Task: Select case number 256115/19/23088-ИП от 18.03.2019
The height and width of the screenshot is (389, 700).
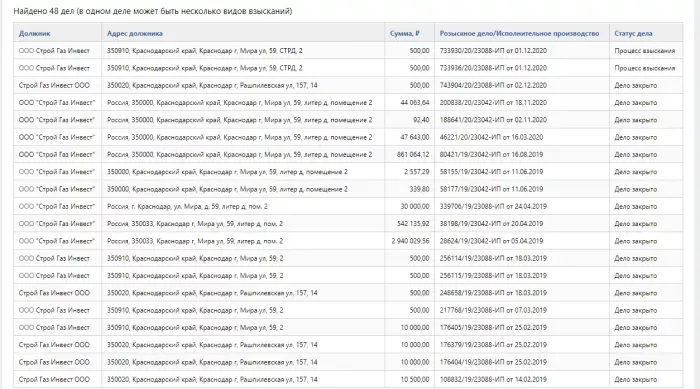Action: 493,276
